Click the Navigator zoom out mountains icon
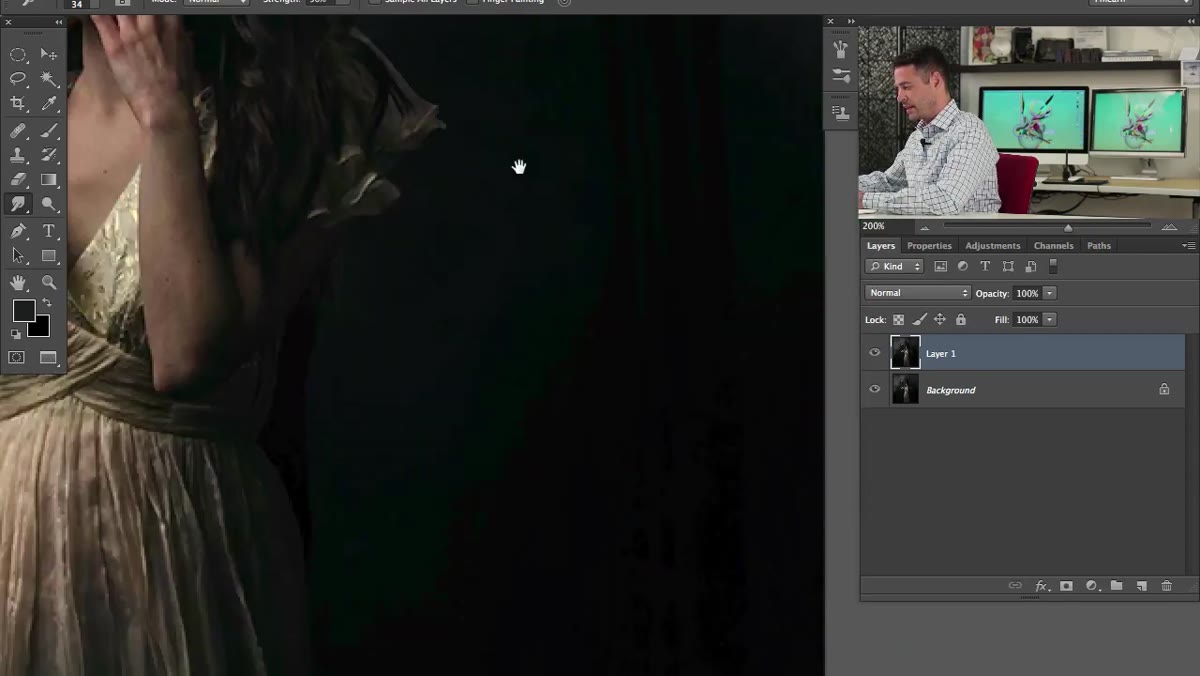Image resolution: width=1200 pixels, height=676 pixels. point(924,227)
